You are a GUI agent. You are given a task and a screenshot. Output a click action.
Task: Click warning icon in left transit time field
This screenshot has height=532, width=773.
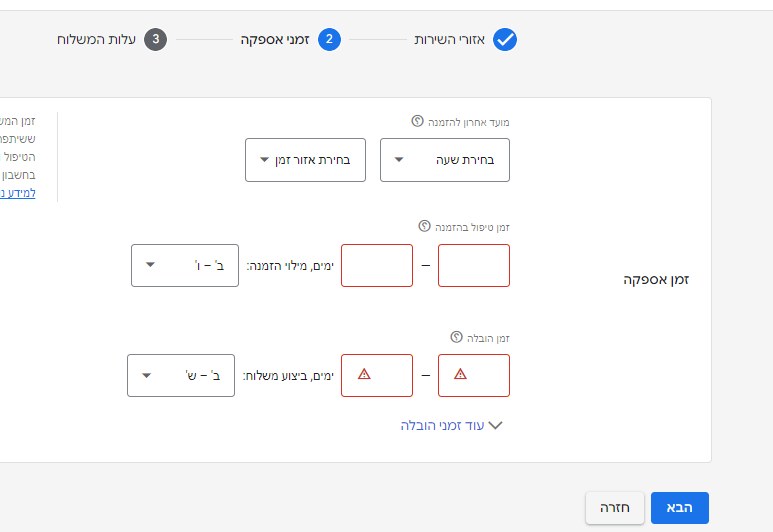[364, 374]
